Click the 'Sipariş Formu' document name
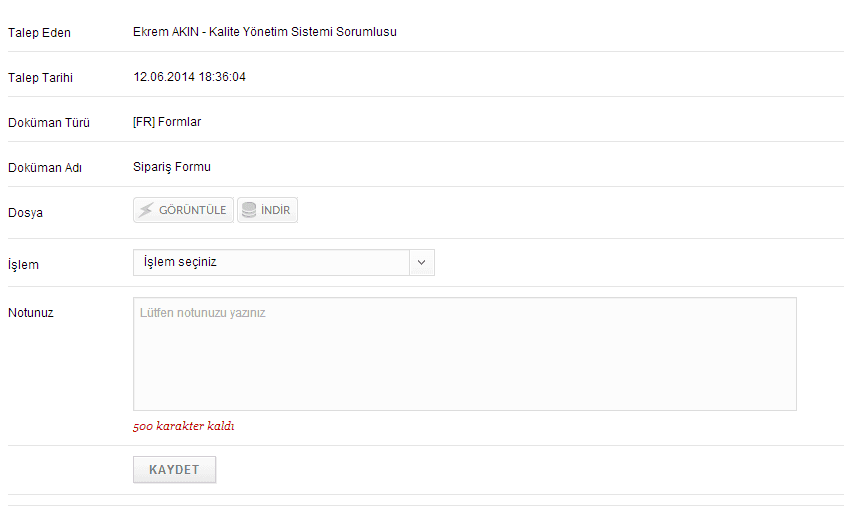 point(172,167)
